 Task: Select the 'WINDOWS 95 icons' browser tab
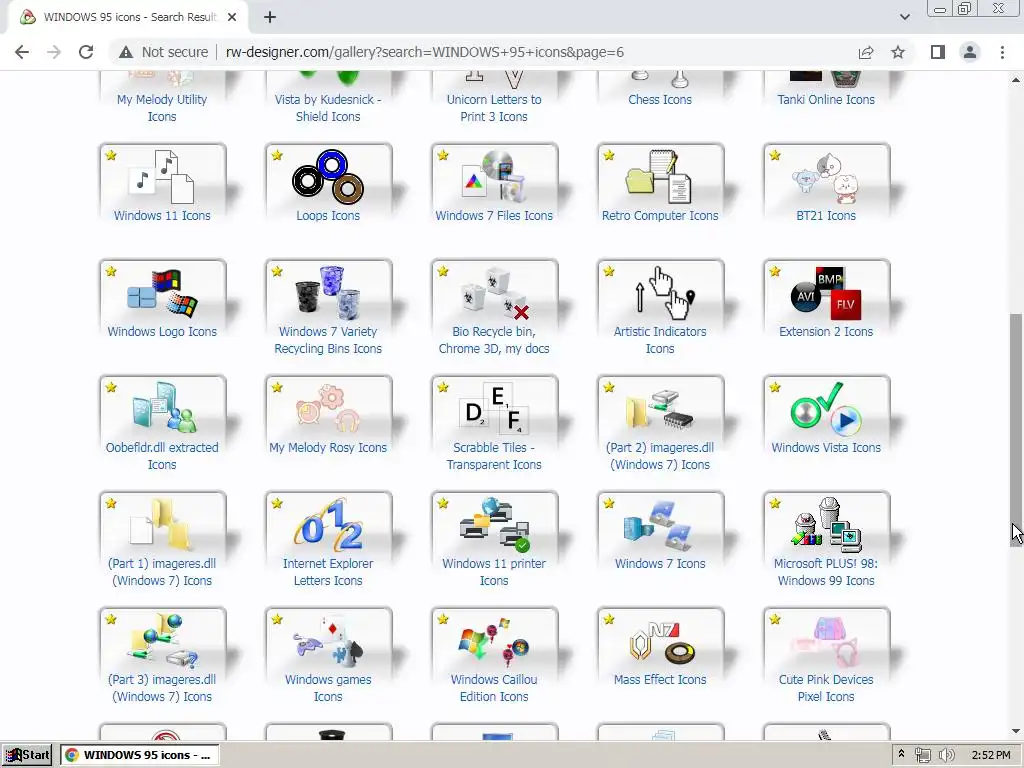click(x=127, y=17)
